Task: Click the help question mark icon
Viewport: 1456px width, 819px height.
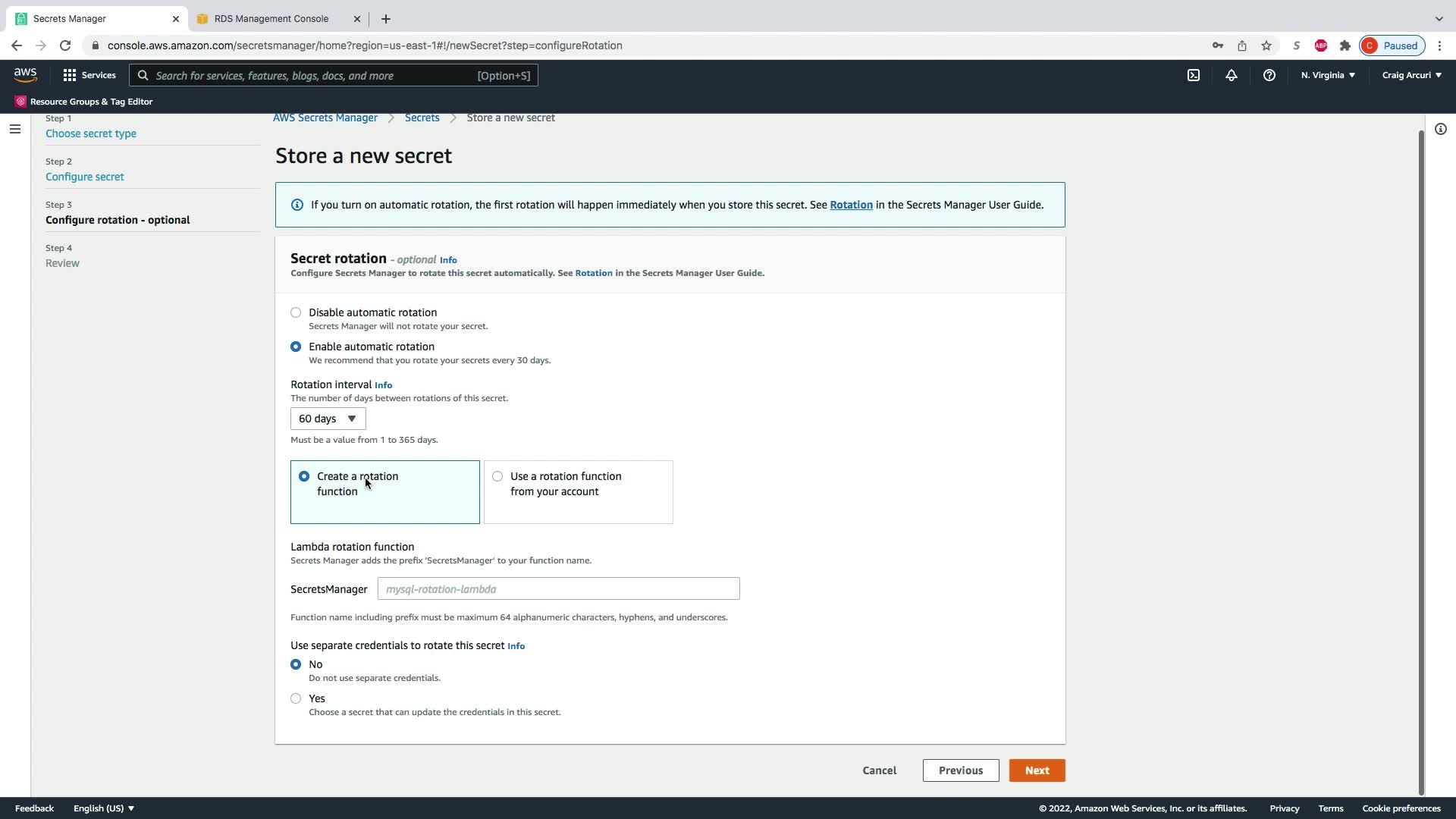Action: pyautogui.click(x=1269, y=75)
